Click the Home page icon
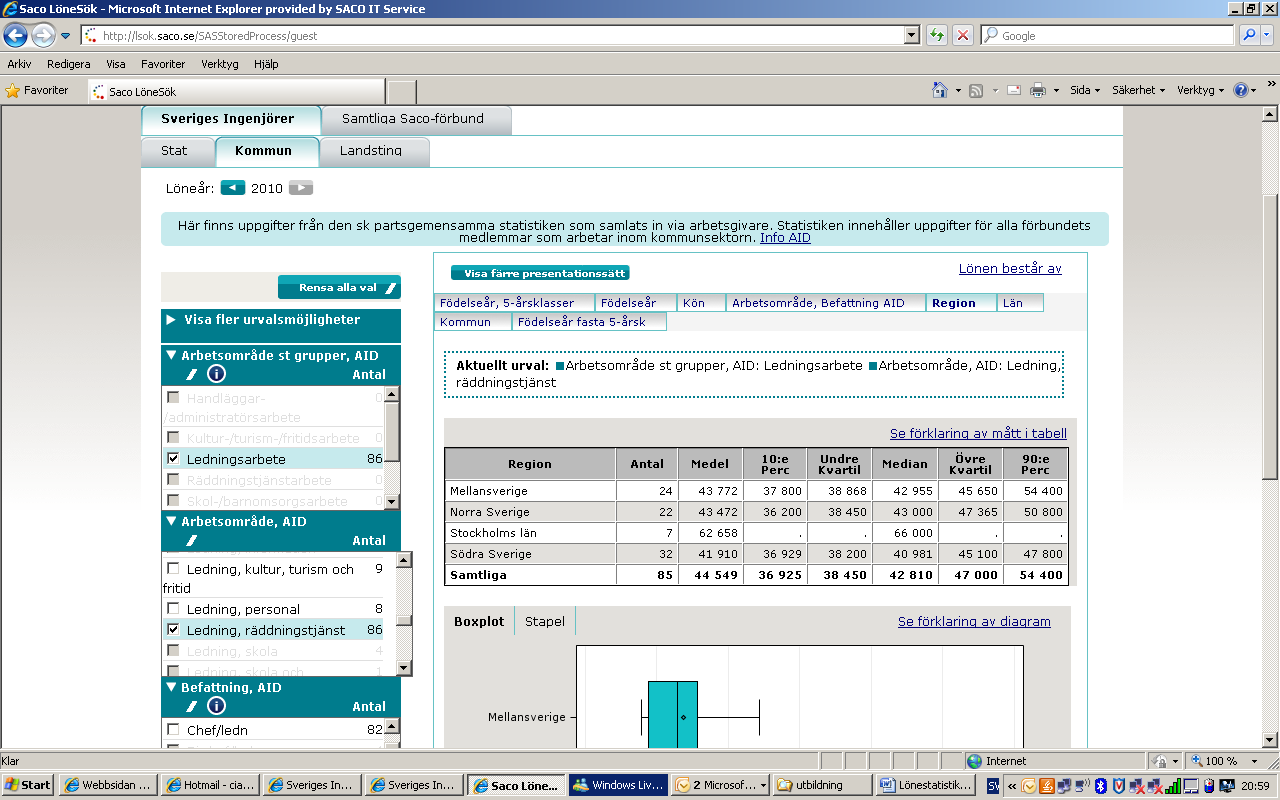This screenshot has width=1280, height=800. pyautogui.click(x=940, y=90)
